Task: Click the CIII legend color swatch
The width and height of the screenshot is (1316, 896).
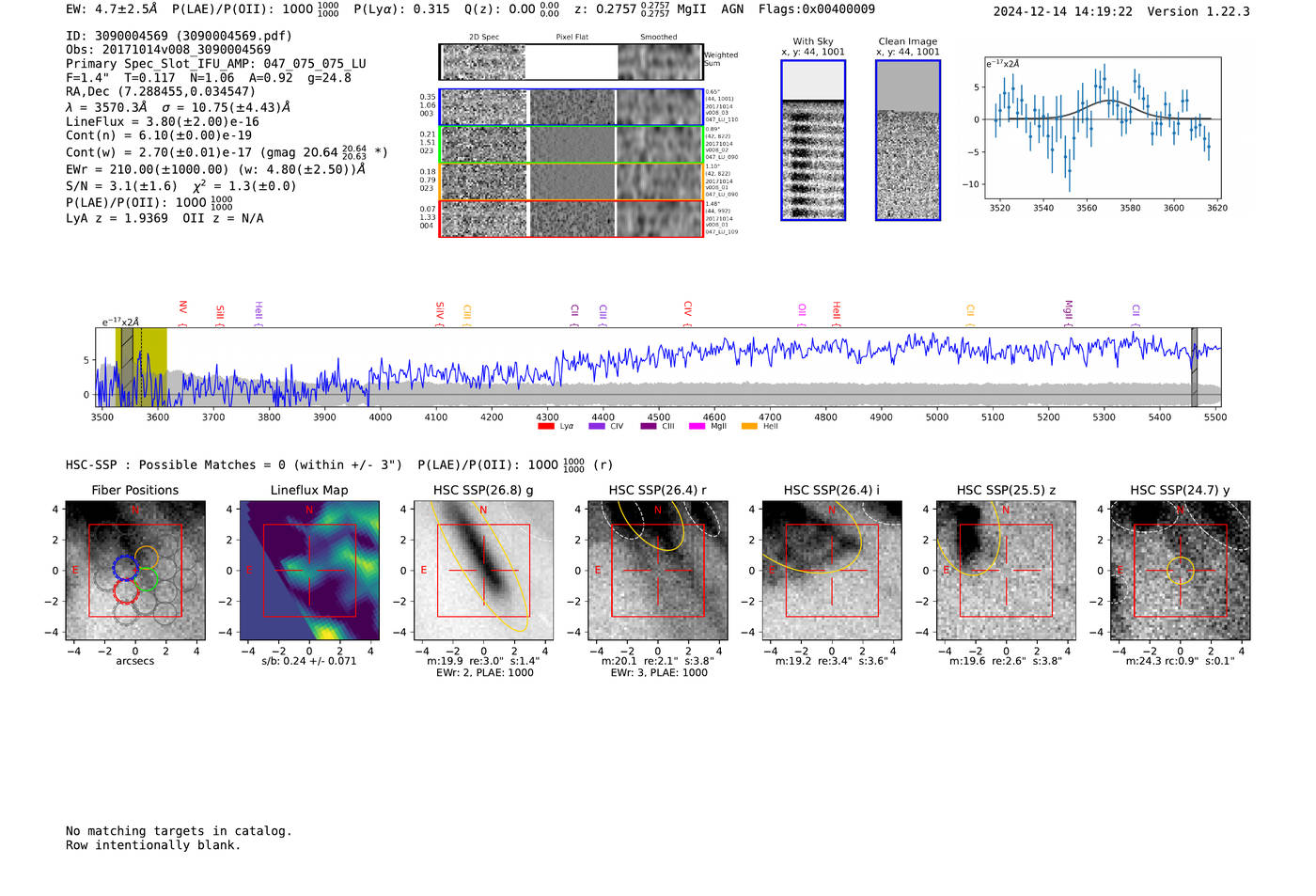Action: (648, 427)
